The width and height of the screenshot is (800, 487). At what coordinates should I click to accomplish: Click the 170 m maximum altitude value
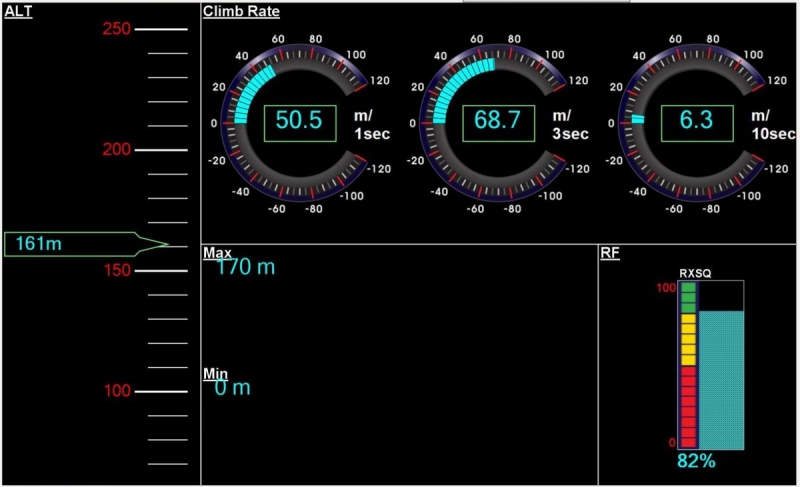point(246,267)
